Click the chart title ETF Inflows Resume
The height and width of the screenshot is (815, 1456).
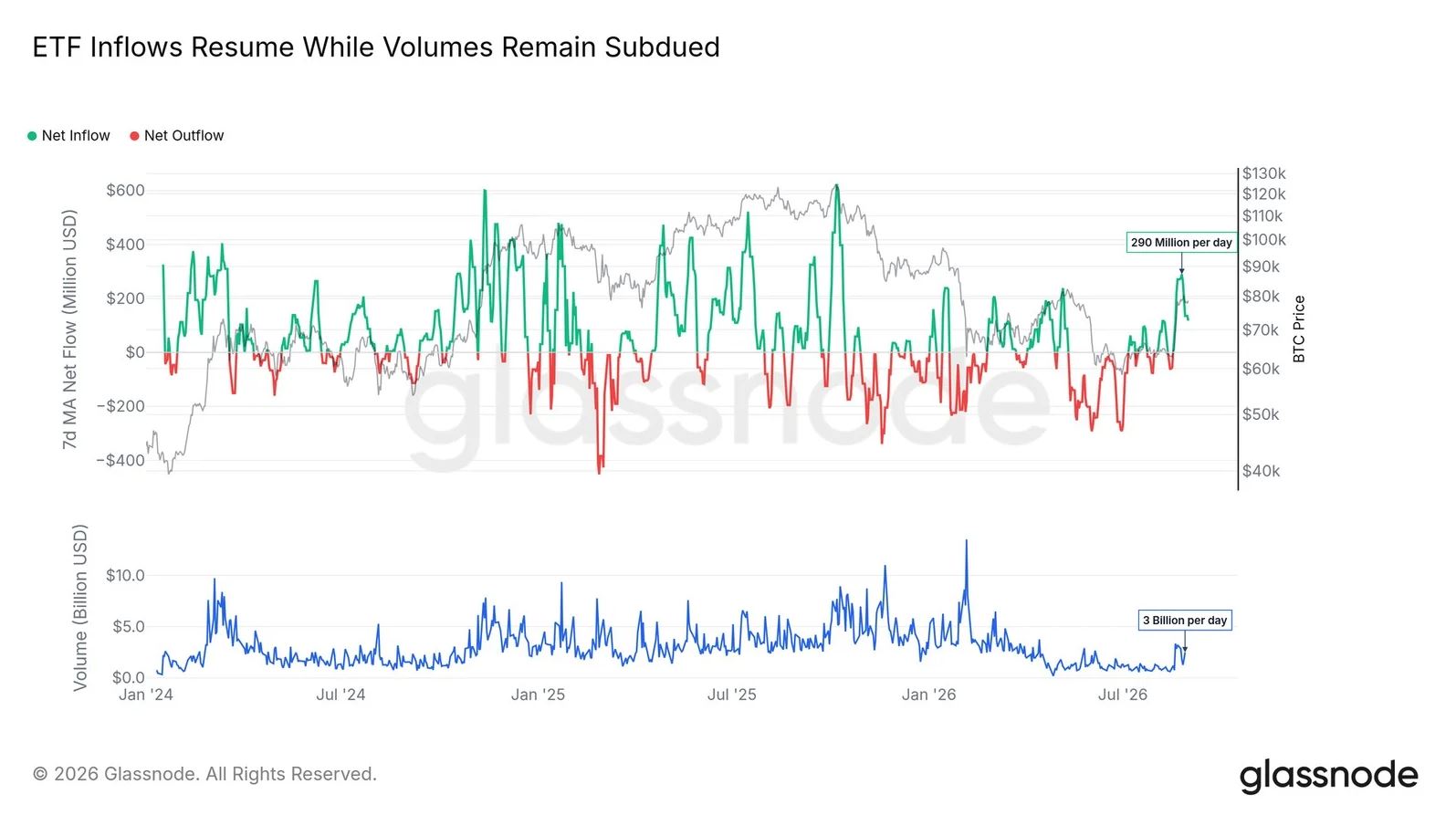click(x=376, y=47)
